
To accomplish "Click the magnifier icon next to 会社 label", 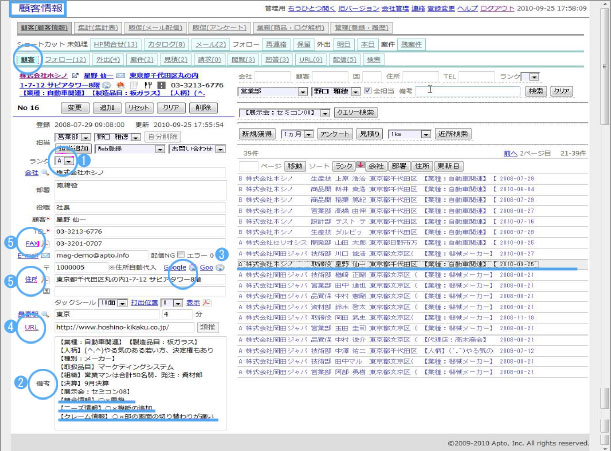I will coord(44,174).
